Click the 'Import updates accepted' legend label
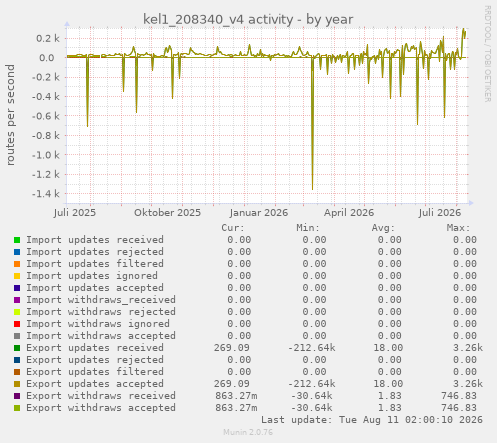 tap(95, 288)
